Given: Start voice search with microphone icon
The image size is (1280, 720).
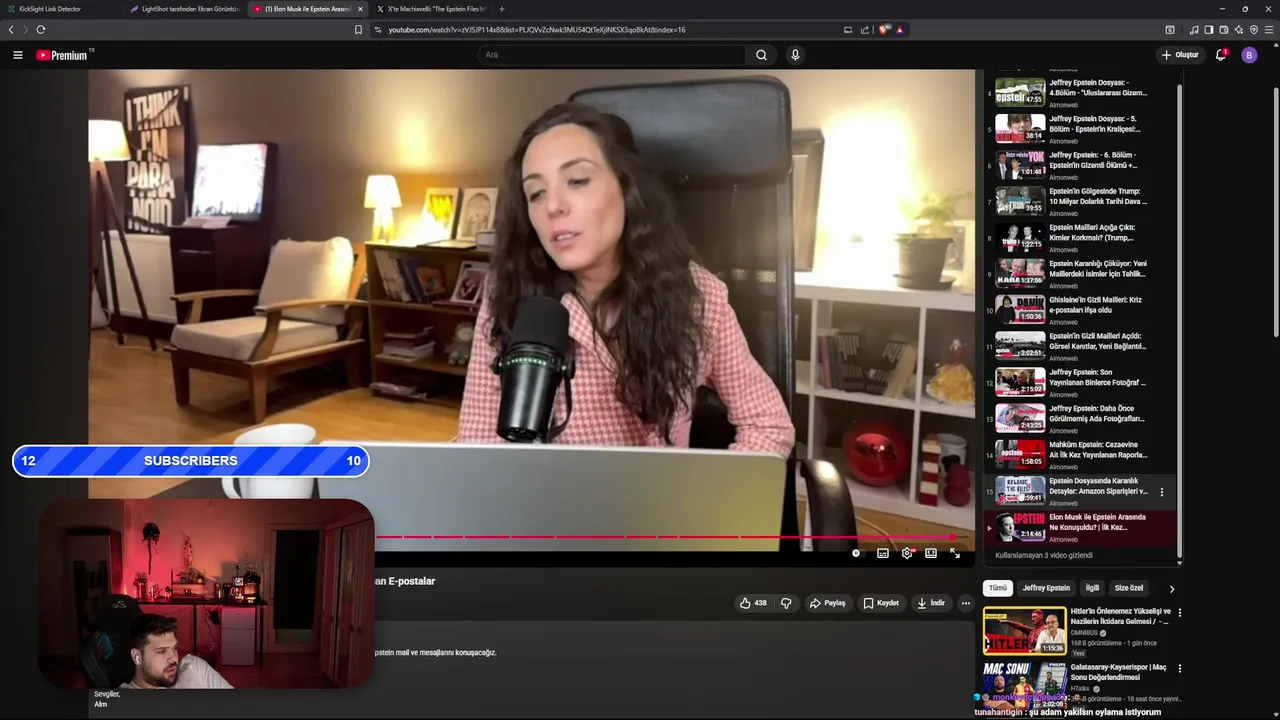Looking at the screenshot, I should pyautogui.click(x=795, y=55).
